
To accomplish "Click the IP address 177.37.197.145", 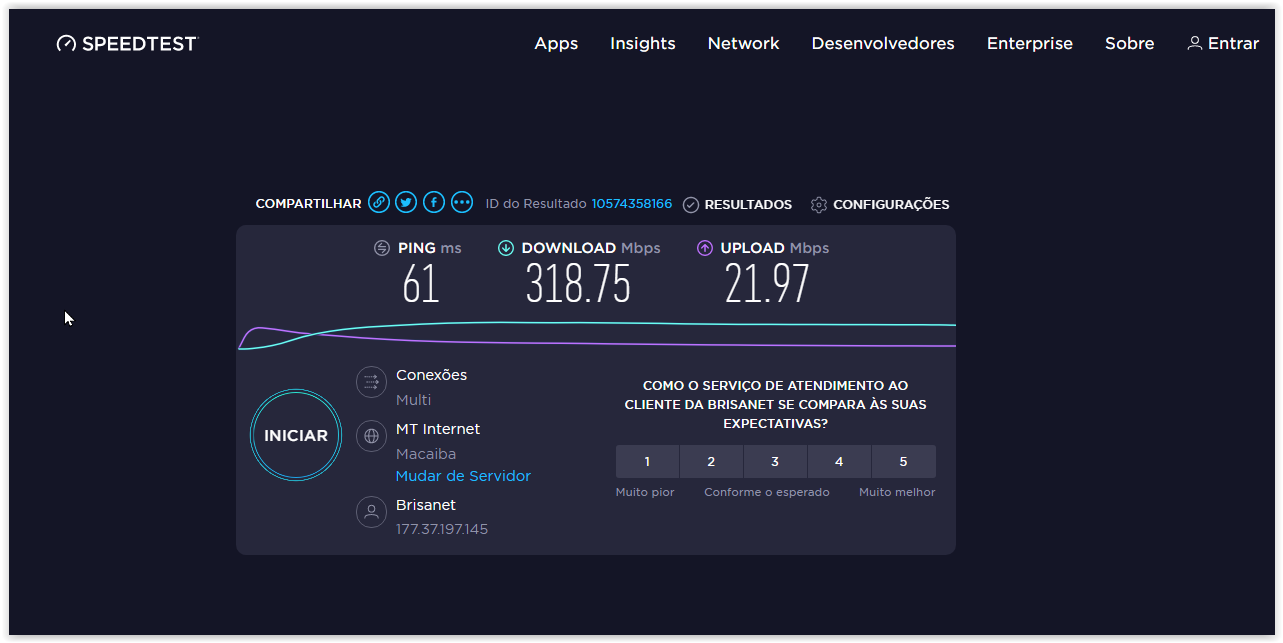I will (x=442, y=529).
